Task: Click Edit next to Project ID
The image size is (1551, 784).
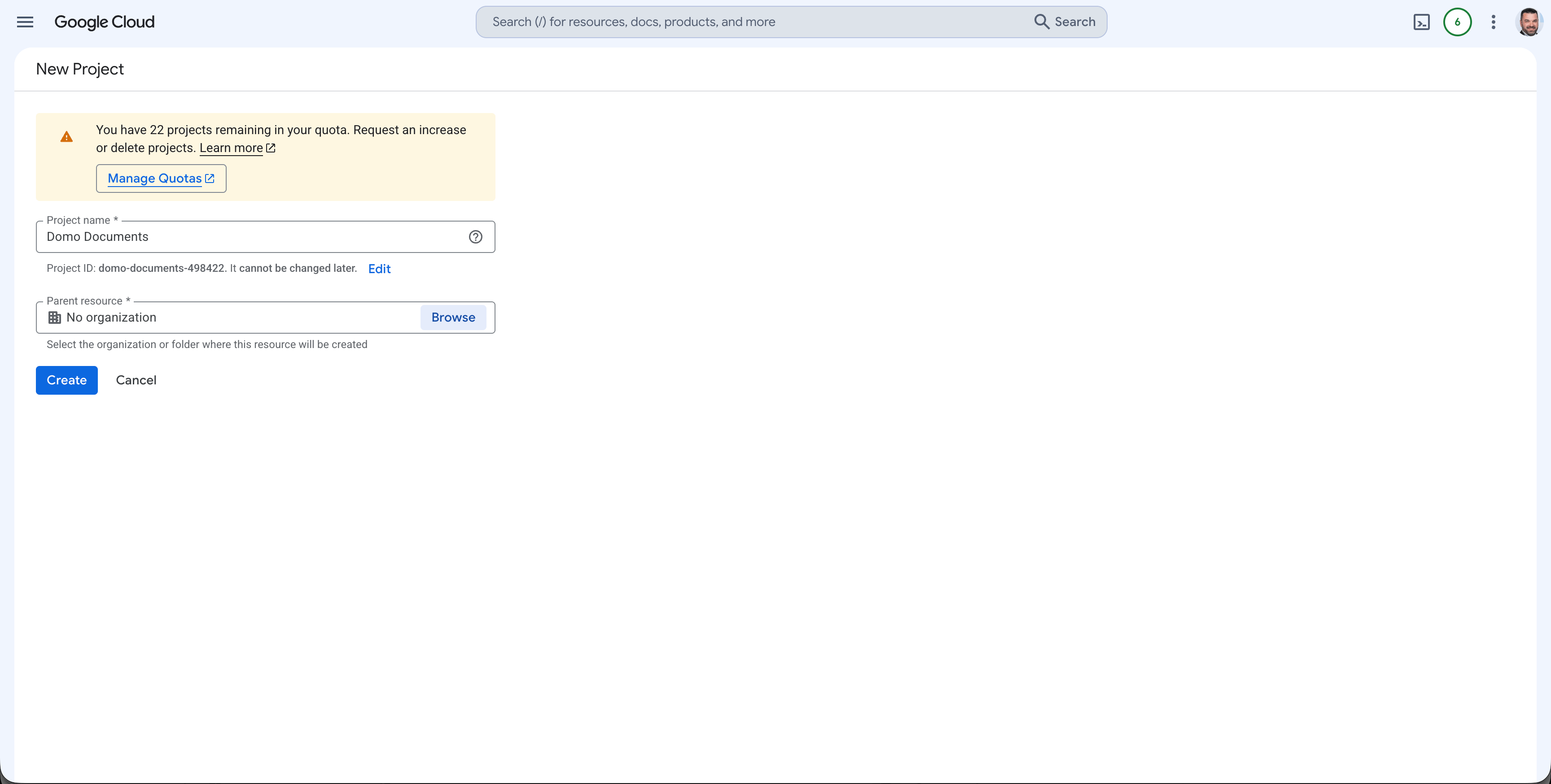Action: (x=379, y=269)
